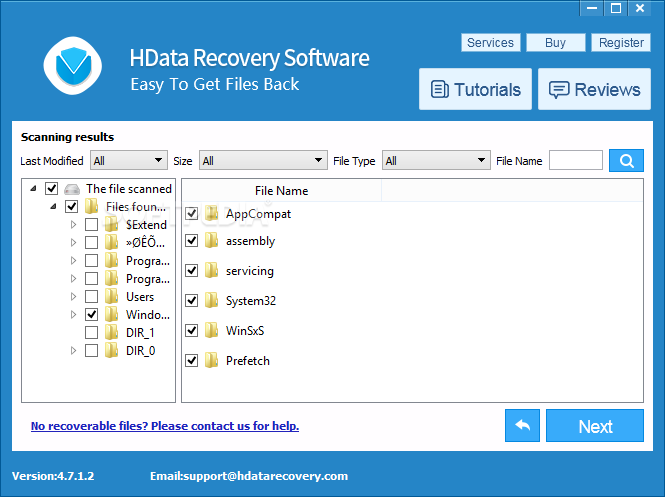Click the HData shield logo icon

point(73,66)
